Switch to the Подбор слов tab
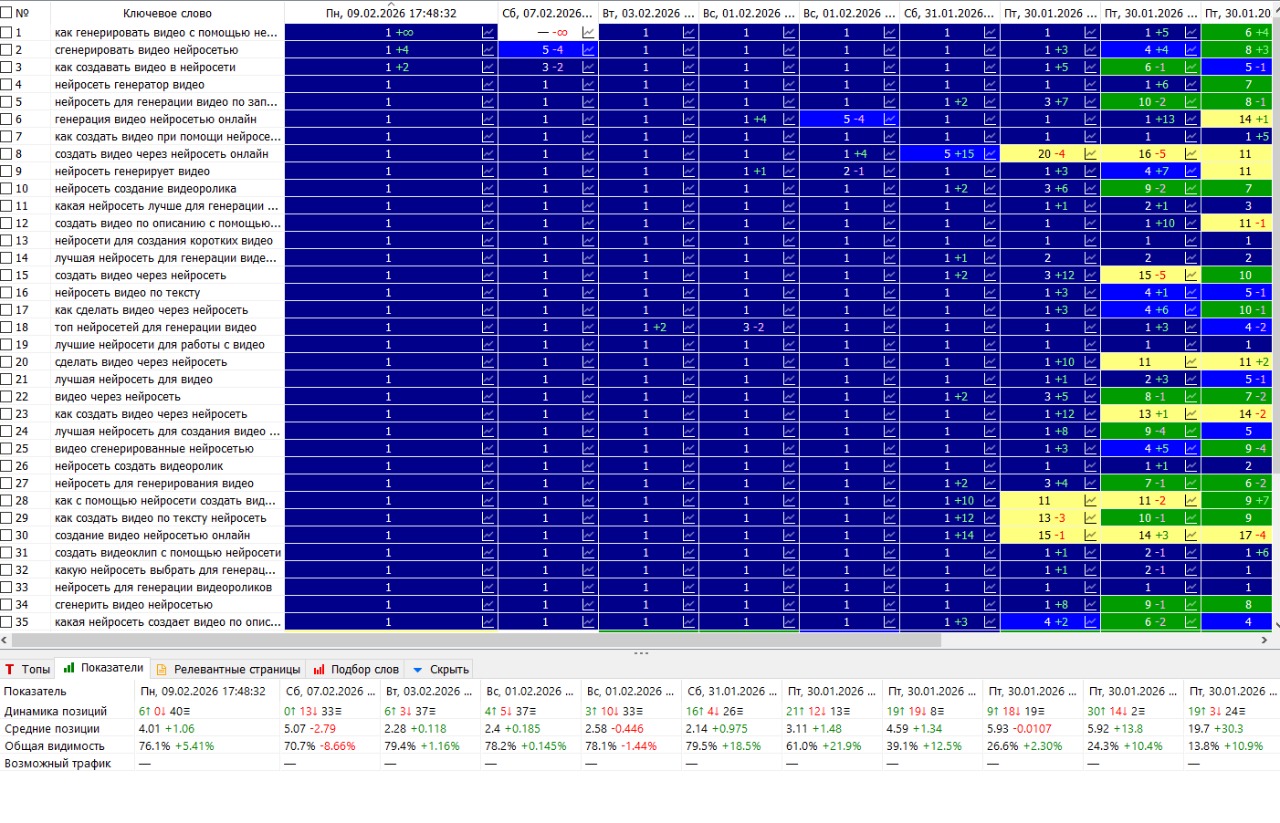The image size is (1280, 823). (x=356, y=669)
